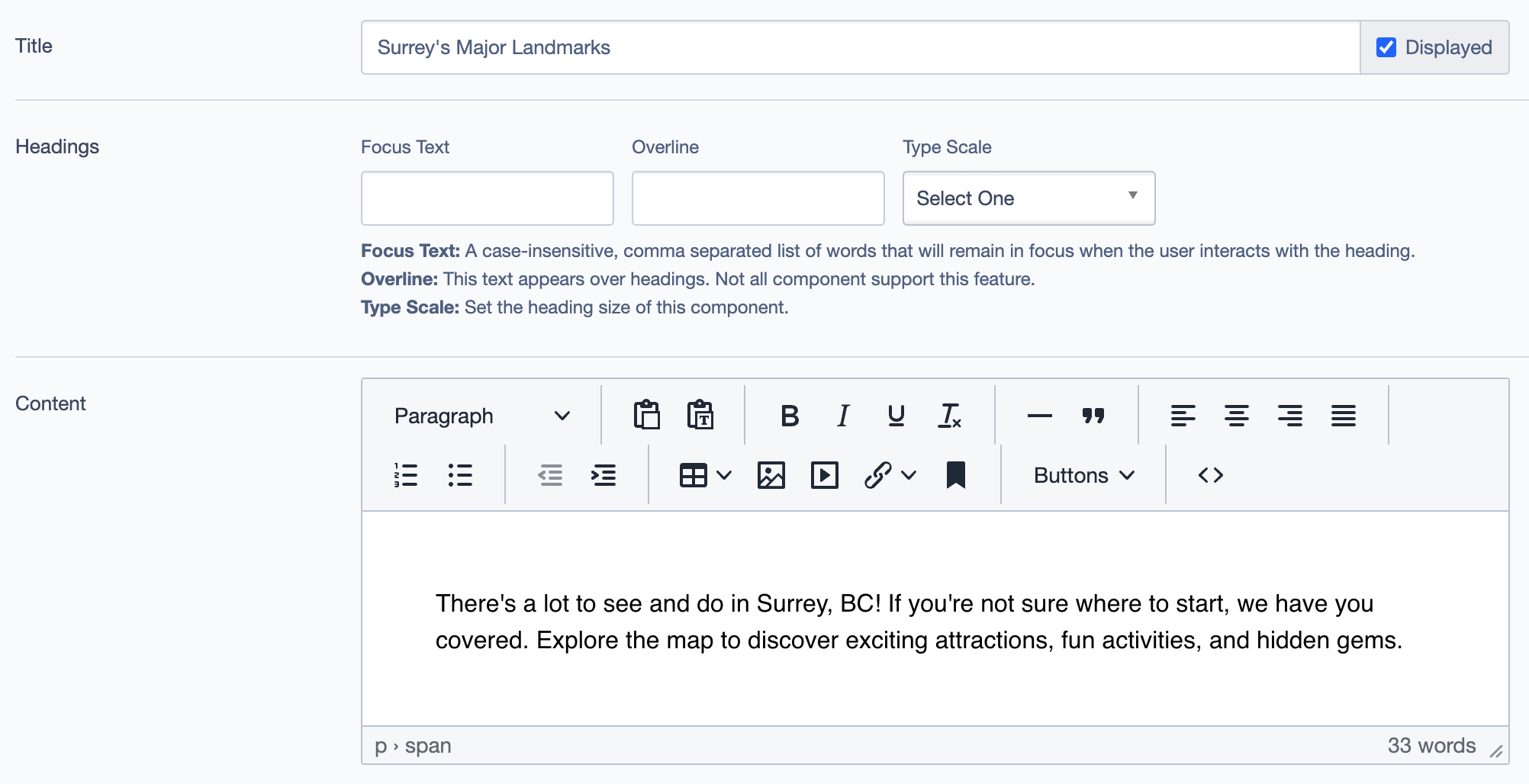This screenshot has width=1529, height=784.
Task: Open the Type Scale dropdown
Action: point(1028,198)
